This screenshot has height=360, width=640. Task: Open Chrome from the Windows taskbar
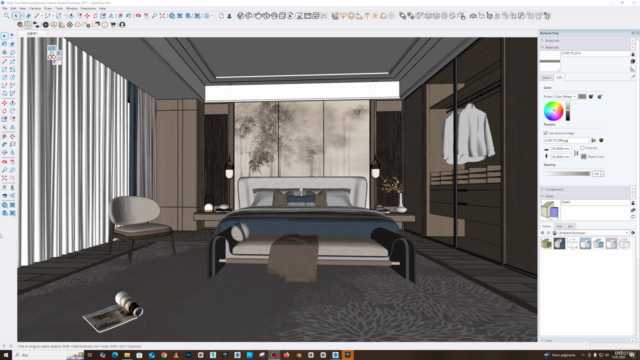(x=164, y=355)
